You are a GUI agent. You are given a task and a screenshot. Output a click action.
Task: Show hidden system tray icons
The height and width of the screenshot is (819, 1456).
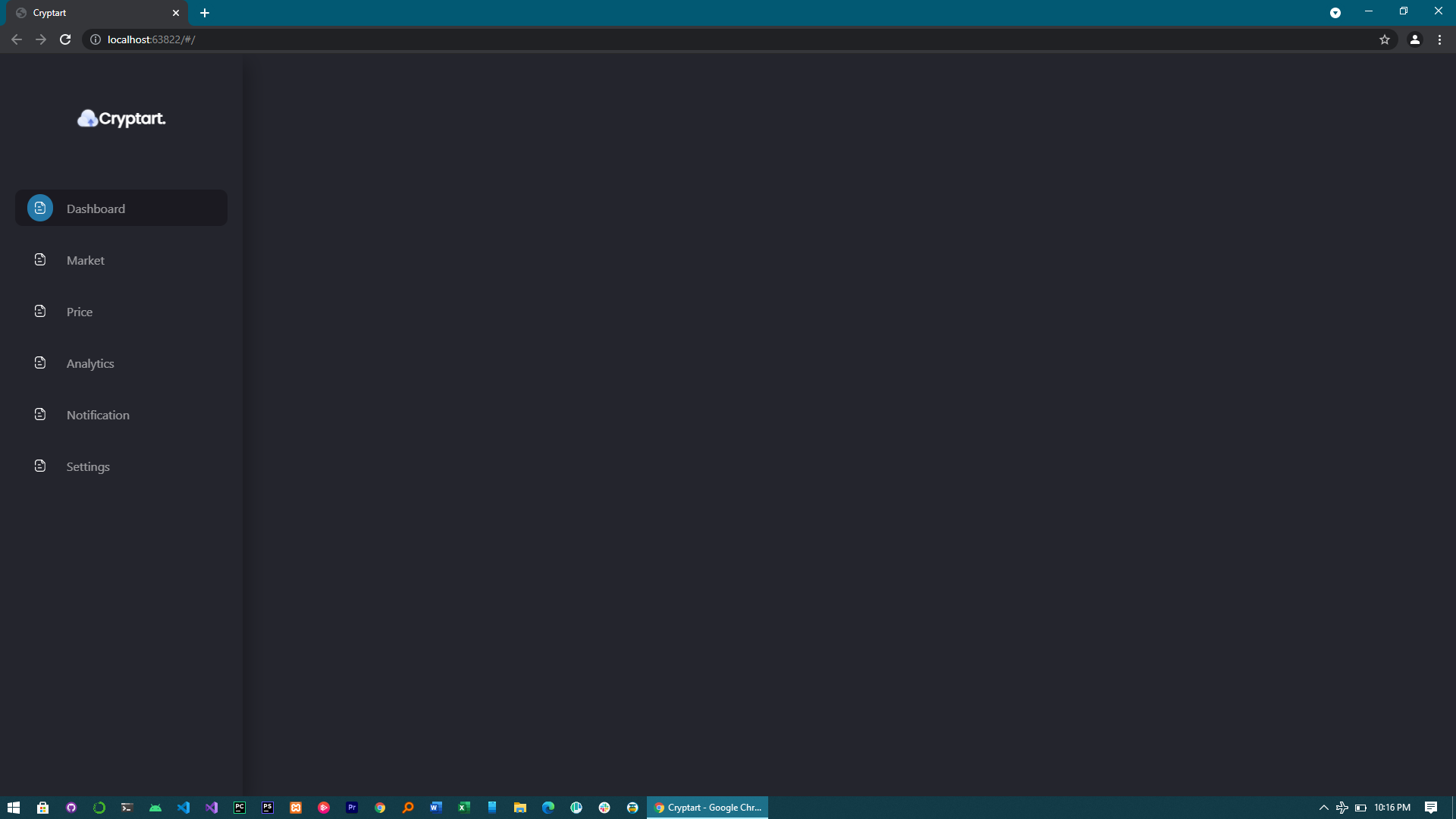[x=1323, y=808]
